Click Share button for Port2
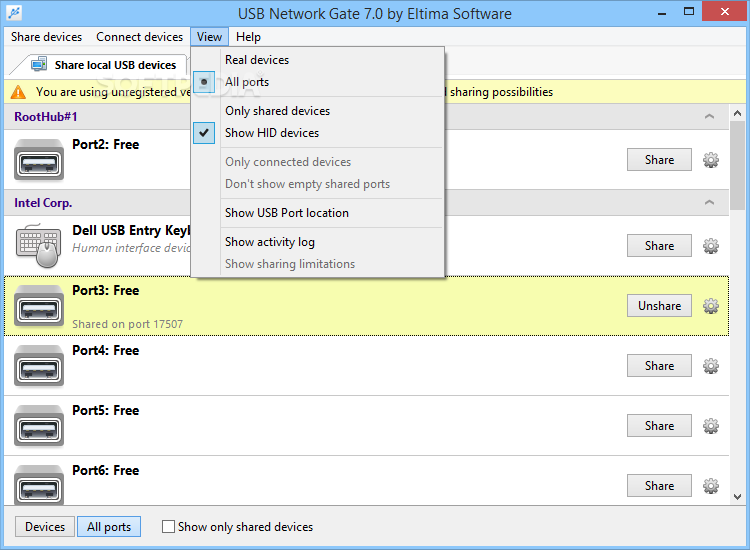Screen dimensions: 750x550 coord(659,160)
